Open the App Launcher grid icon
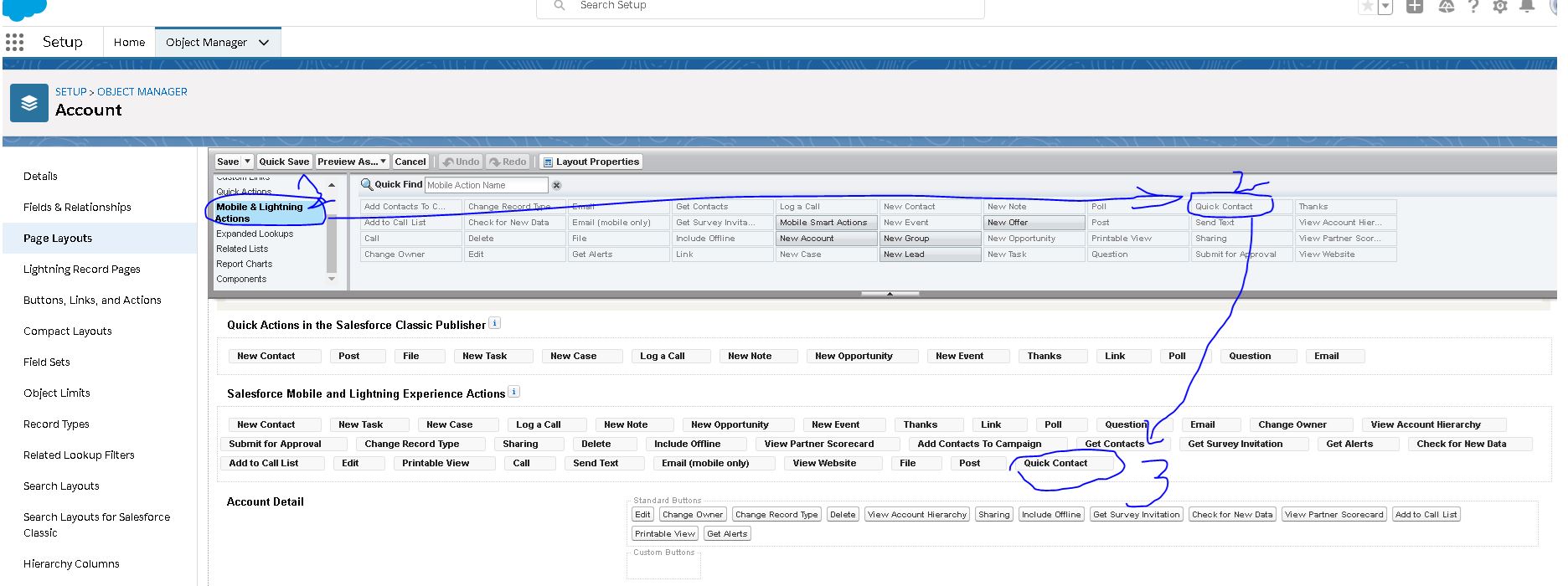Screen dimensions: 1568x586 pyautogui.click(x=14, y=42)
